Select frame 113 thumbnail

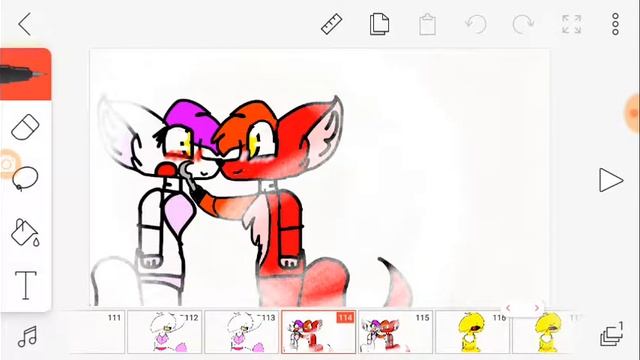242,332
